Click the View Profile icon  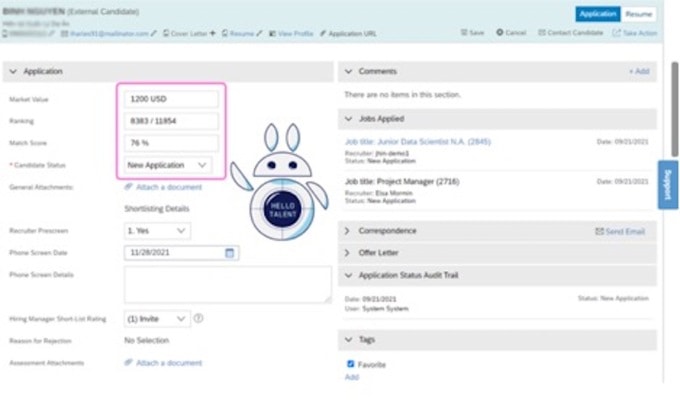272,33
